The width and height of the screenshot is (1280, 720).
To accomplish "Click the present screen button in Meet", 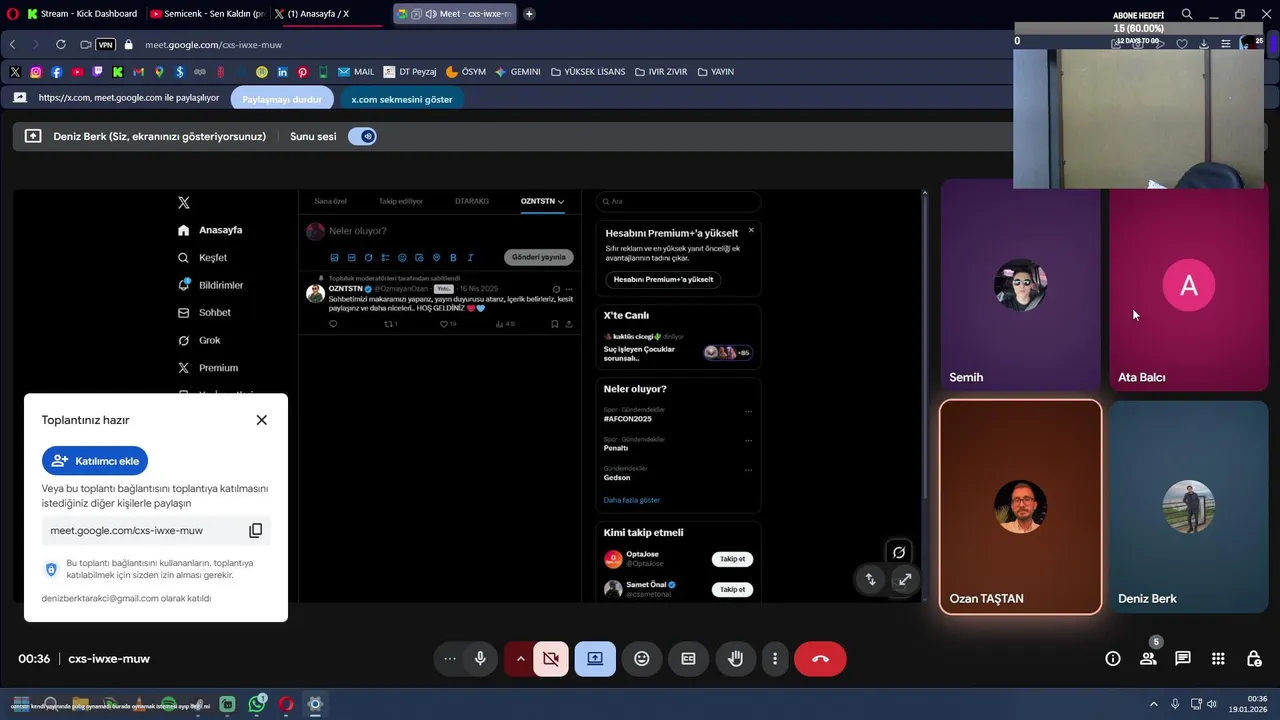I will tap(595, 659).
